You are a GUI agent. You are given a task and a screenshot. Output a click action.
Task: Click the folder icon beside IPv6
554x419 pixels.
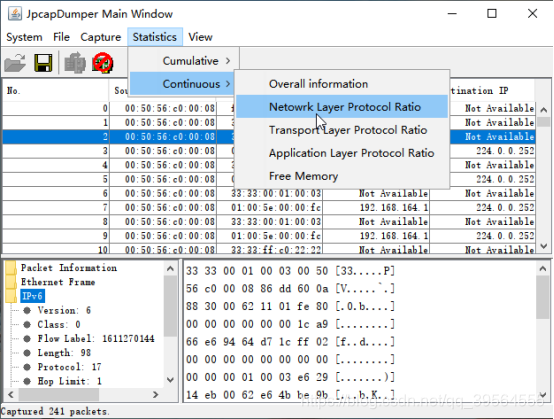[11, 296]
